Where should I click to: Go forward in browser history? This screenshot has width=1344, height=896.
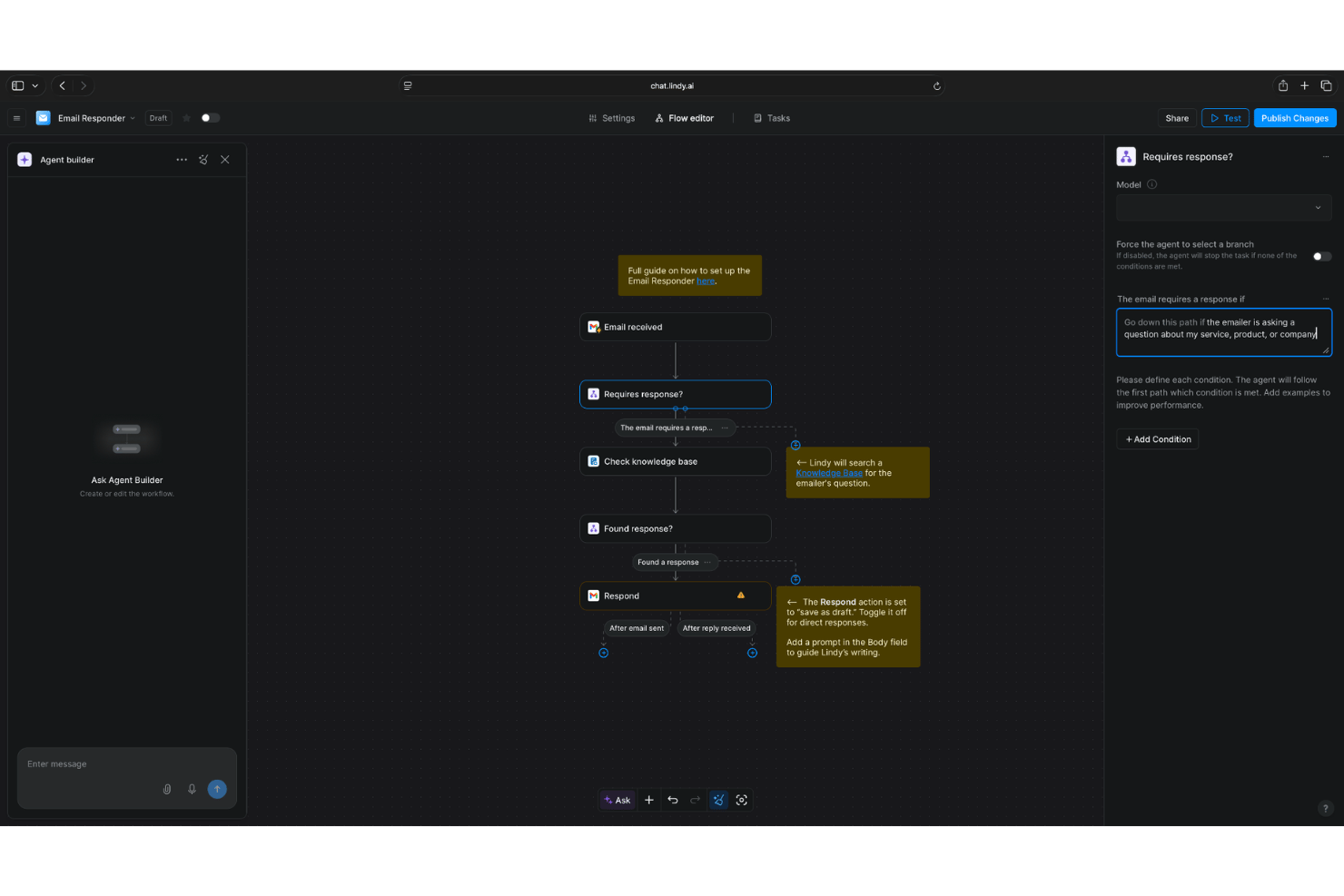[84, 85]
